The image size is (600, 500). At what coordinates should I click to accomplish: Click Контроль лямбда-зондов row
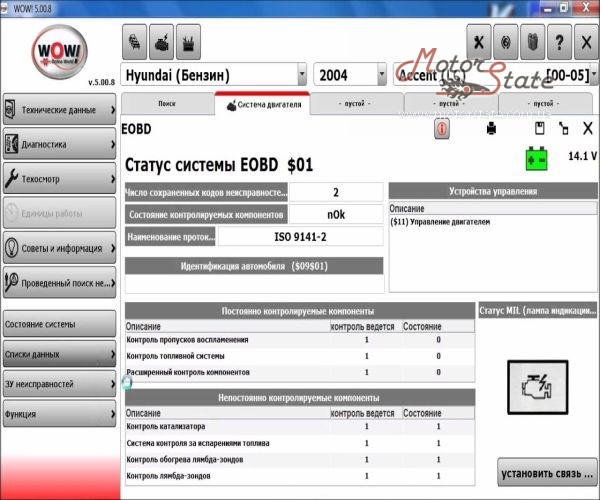[300, 476]
